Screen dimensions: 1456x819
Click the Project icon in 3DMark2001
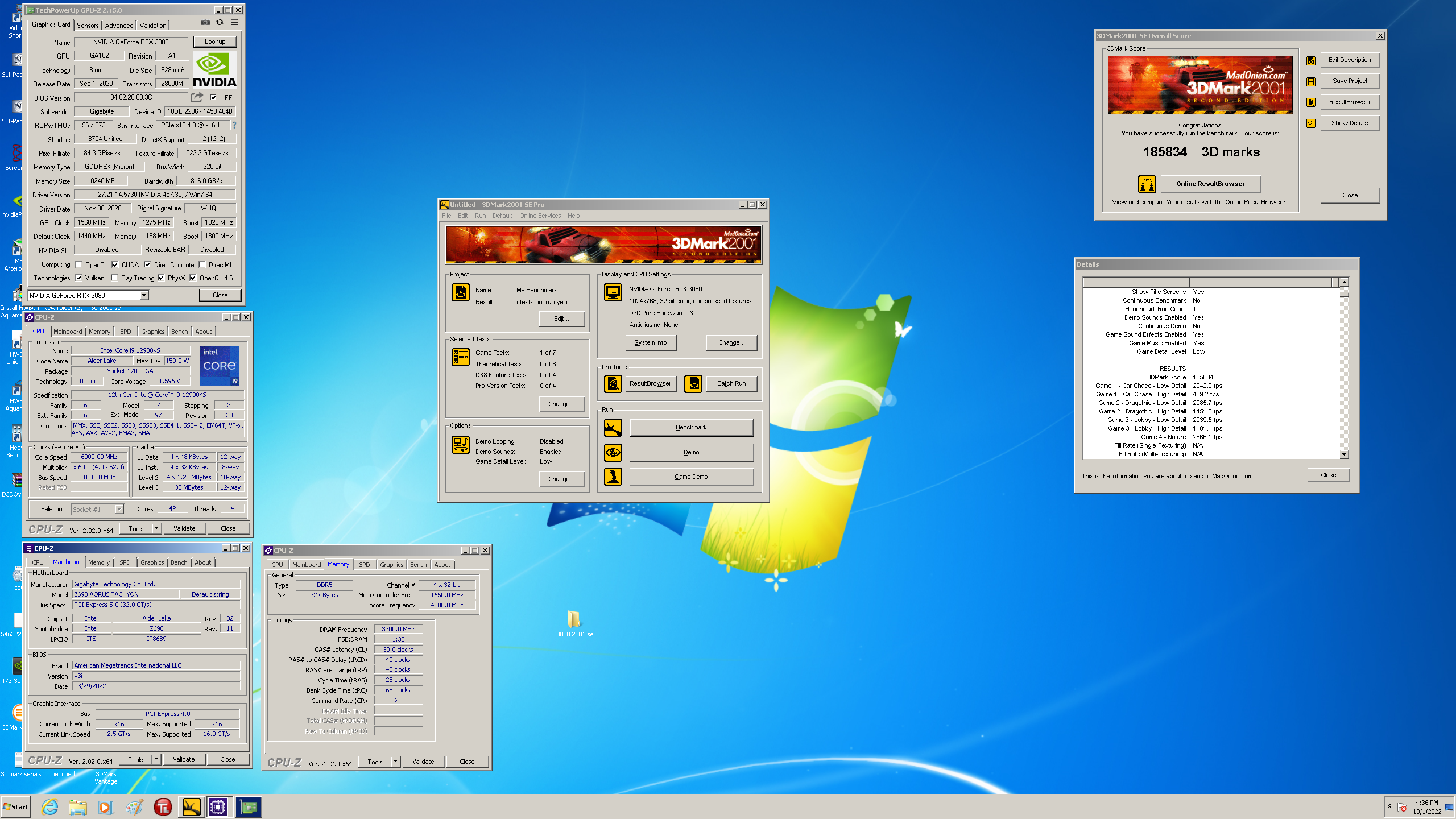click(460, 292)
